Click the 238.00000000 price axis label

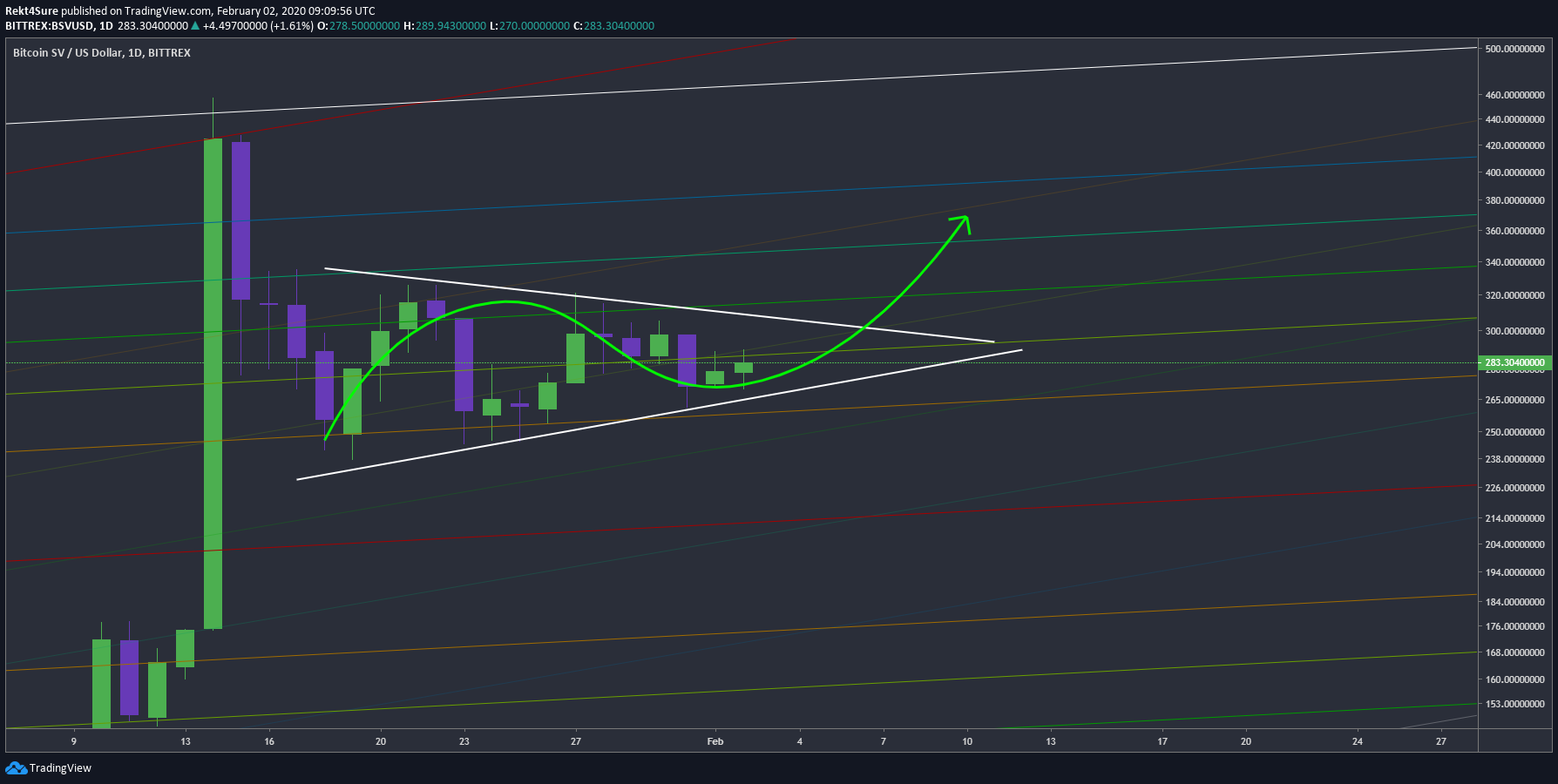[x=1514, y=459]
